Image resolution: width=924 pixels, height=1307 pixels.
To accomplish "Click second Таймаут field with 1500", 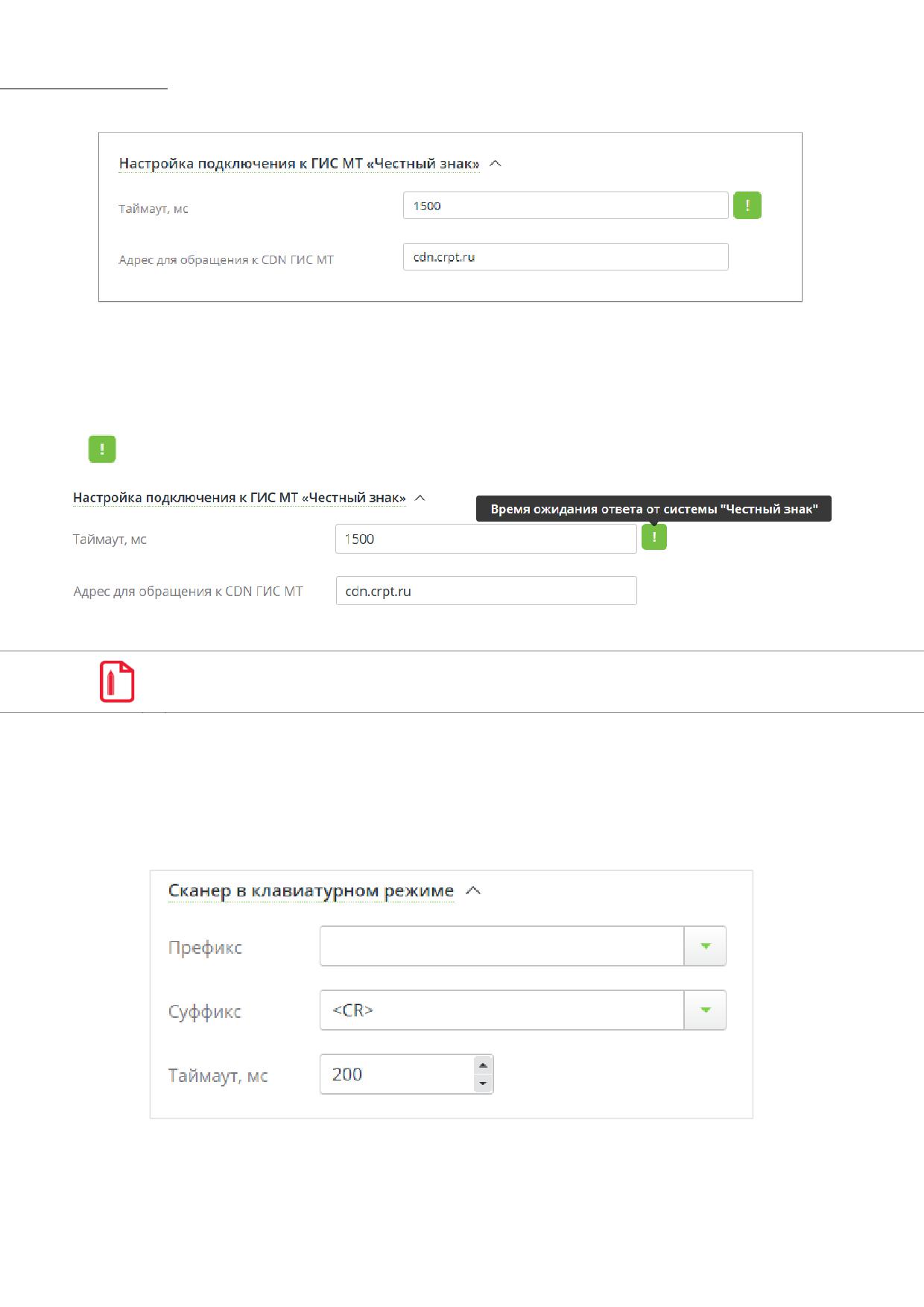I will 486,539.
